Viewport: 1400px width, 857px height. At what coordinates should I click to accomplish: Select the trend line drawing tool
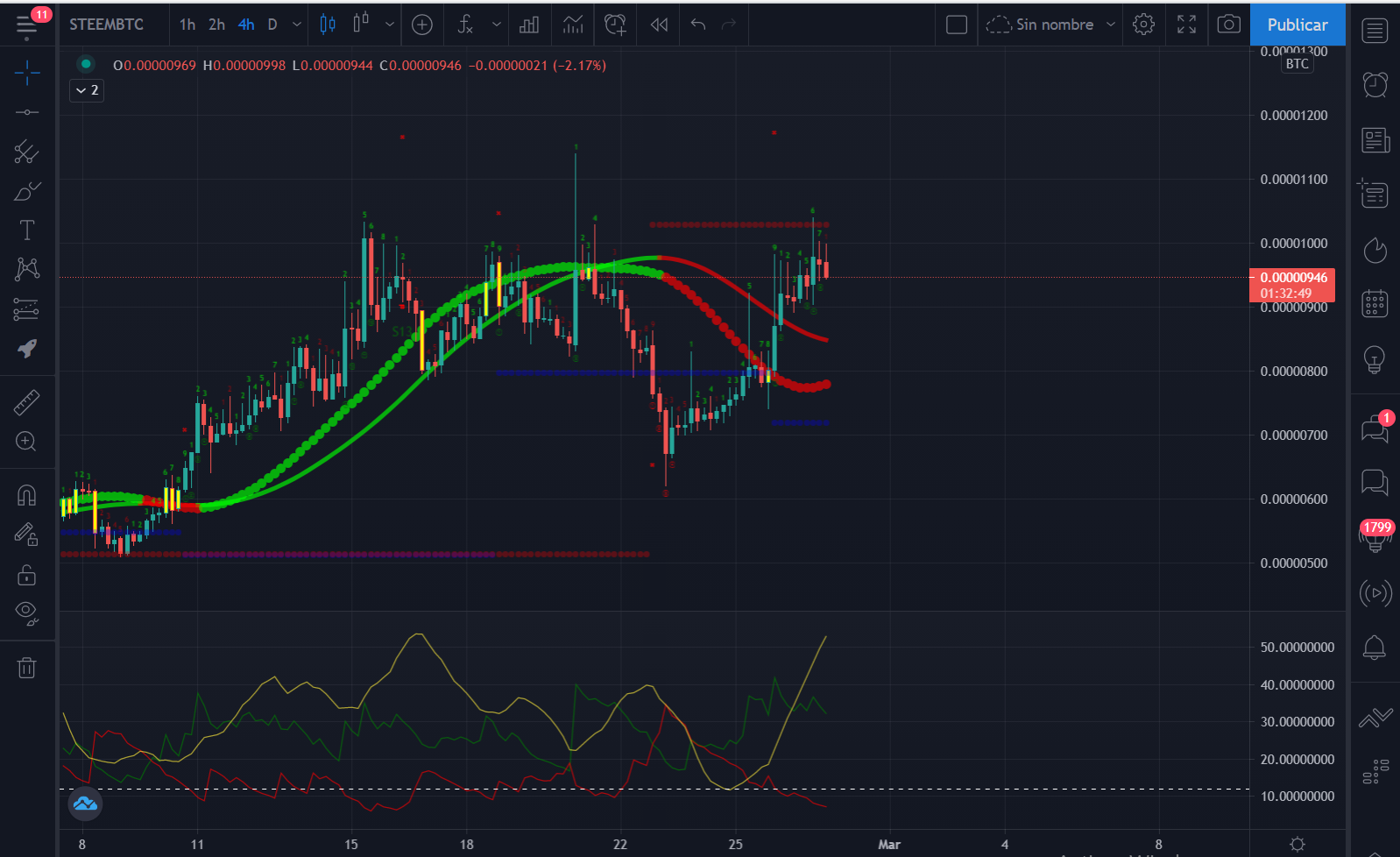27,112
